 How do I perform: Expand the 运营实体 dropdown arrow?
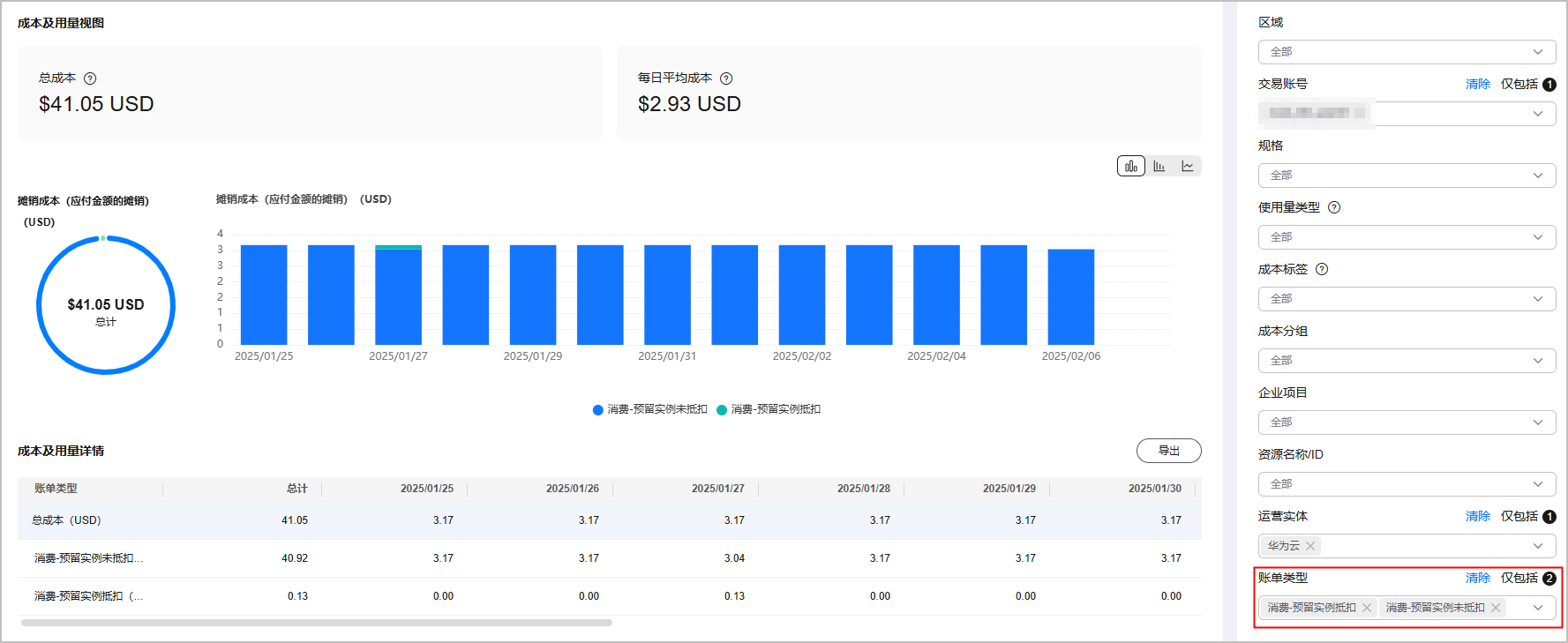(1538, 546)
